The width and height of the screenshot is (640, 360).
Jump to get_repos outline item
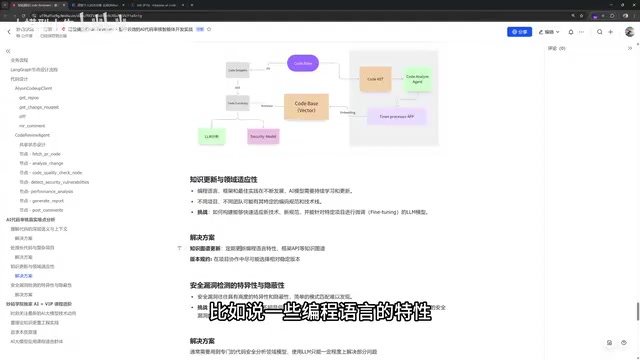29,98
